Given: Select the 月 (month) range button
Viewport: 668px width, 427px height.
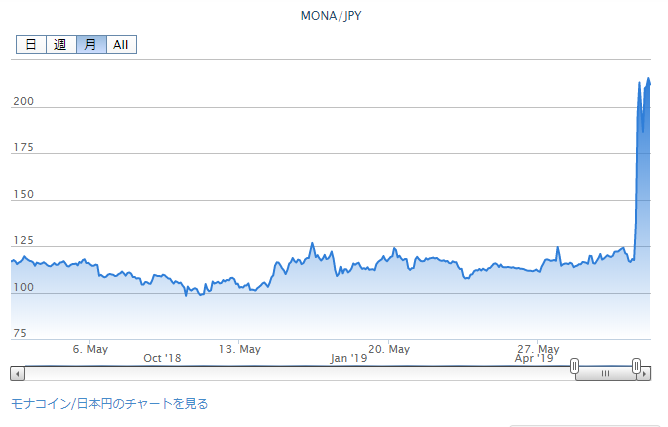Looking at the screenshot, I should click(91, 45).
